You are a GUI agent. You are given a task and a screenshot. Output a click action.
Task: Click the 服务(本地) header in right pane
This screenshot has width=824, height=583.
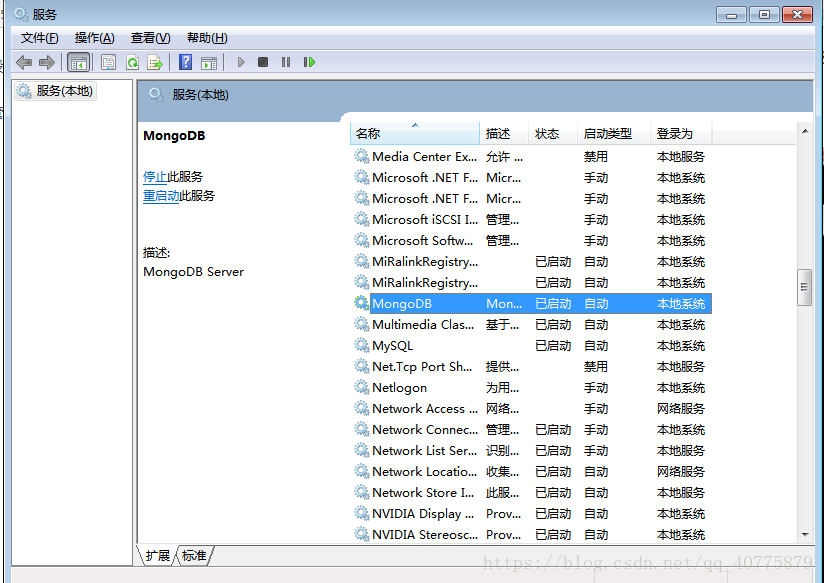pyautogui.click(x=200, y=95)
